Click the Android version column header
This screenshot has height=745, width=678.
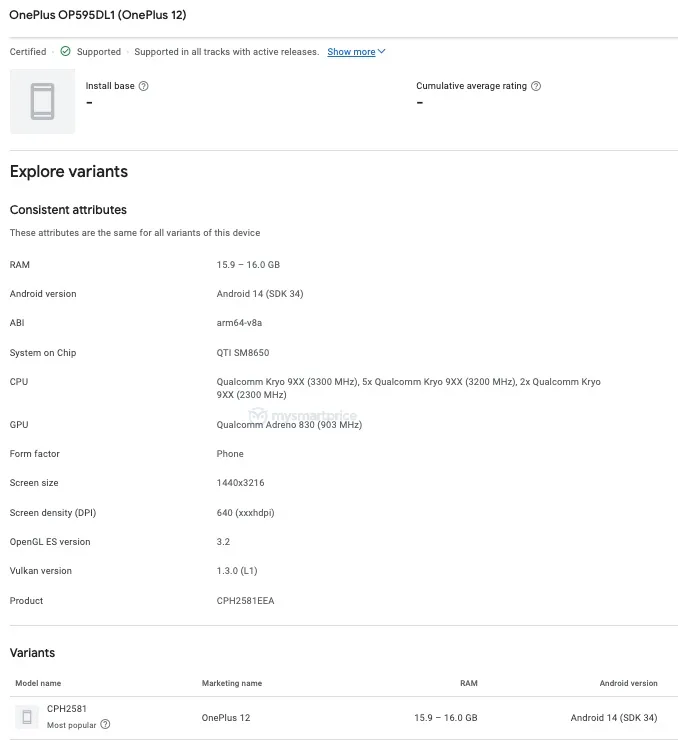pos(628,683)
